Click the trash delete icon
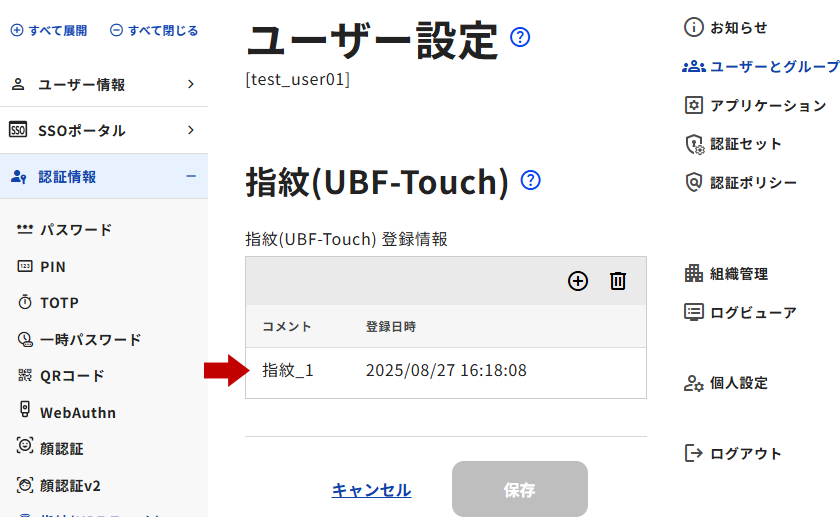 [618, 281]
